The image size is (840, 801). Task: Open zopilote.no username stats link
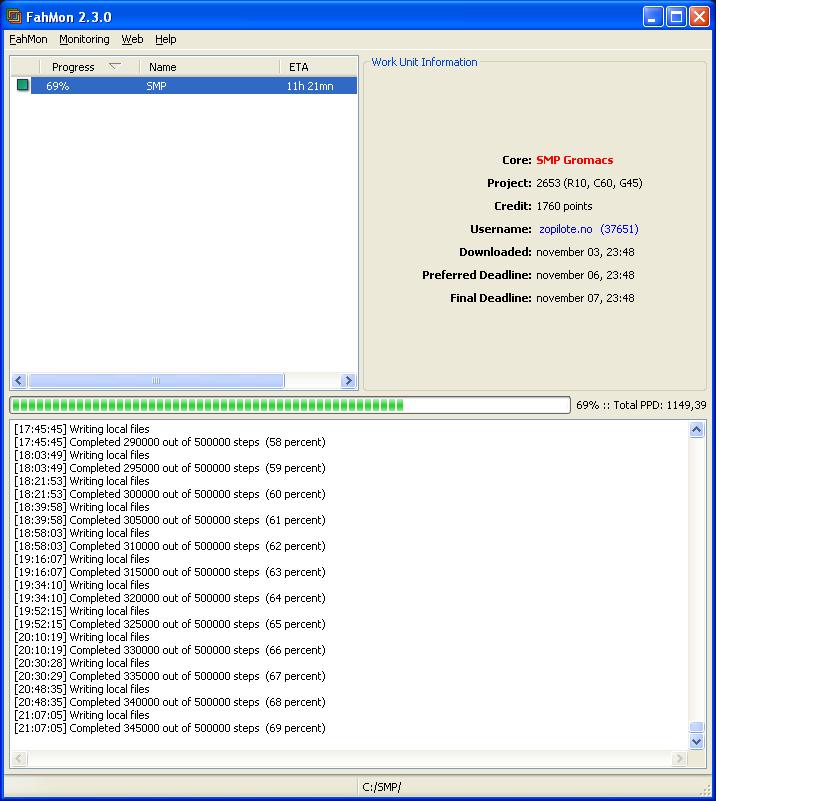click(x=565, y=229)
